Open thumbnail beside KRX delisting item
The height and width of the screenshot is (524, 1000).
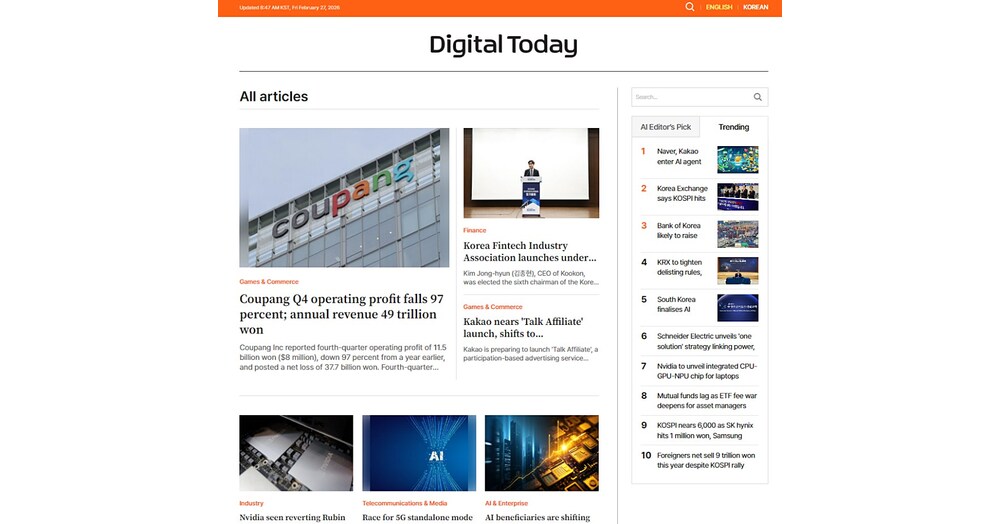pyautogui.click(x=738, y=270)
